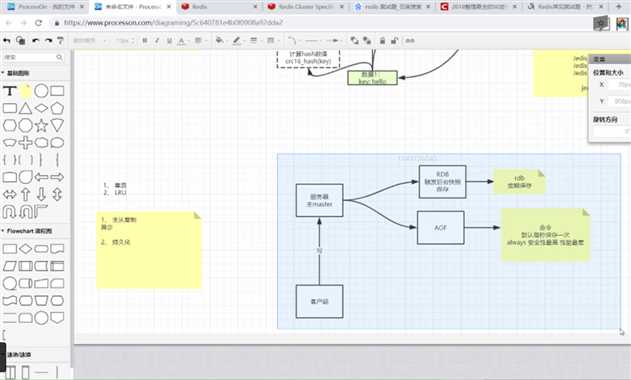Image resolution: width=631 pixels, height=380 pixels.
Task: Open a new browser tab
Action: [619, 6]
